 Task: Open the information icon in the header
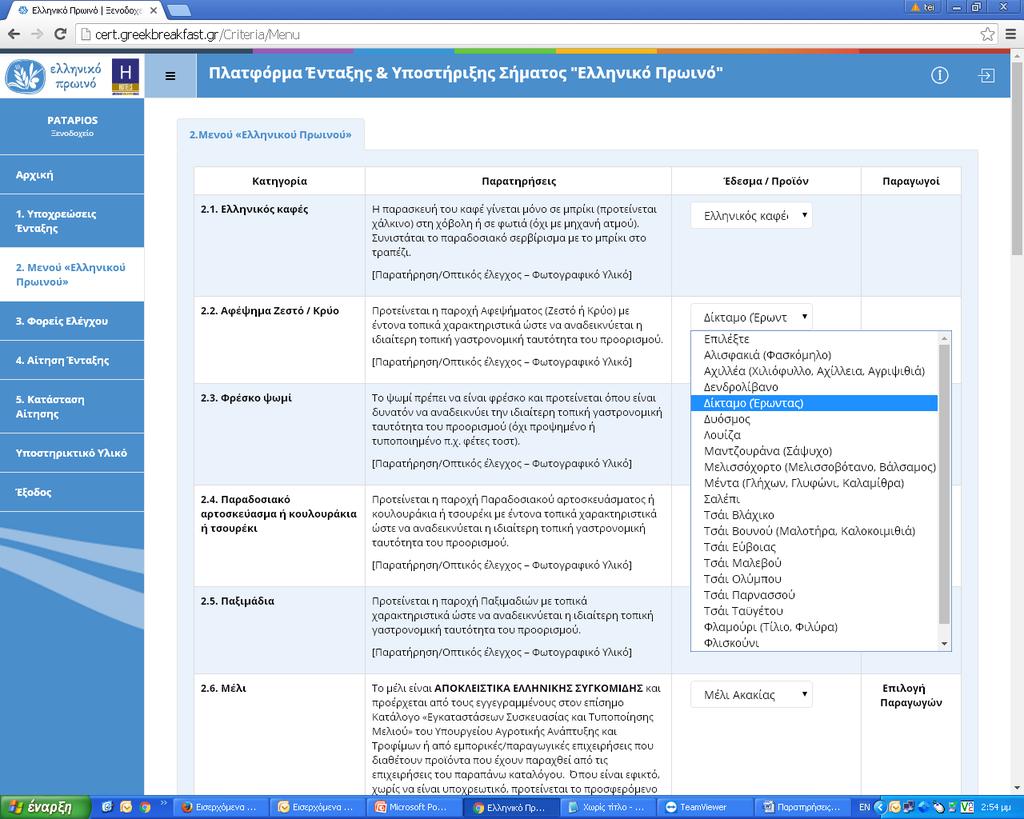940,75
